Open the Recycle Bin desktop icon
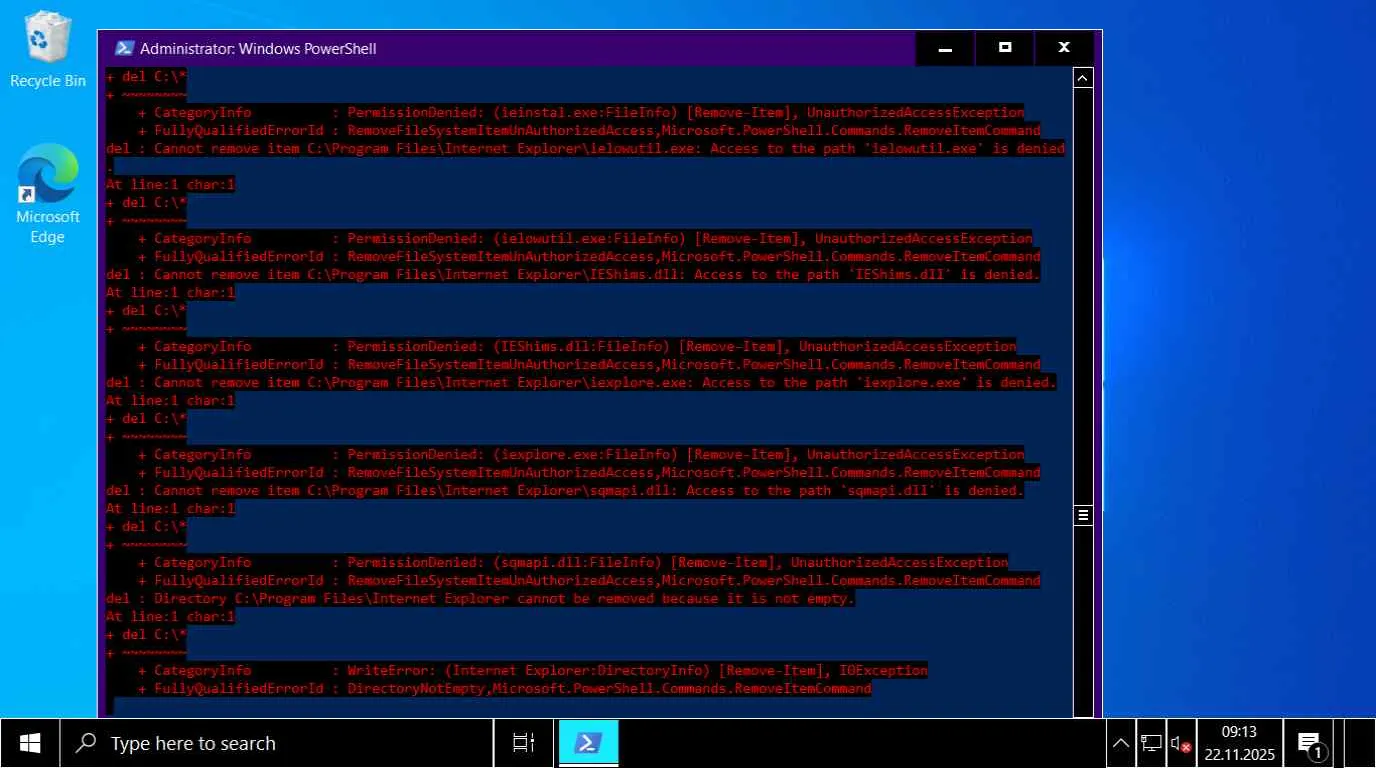Image resolution: width=1376 pixels, height=768 pixels. pos(47,50)
